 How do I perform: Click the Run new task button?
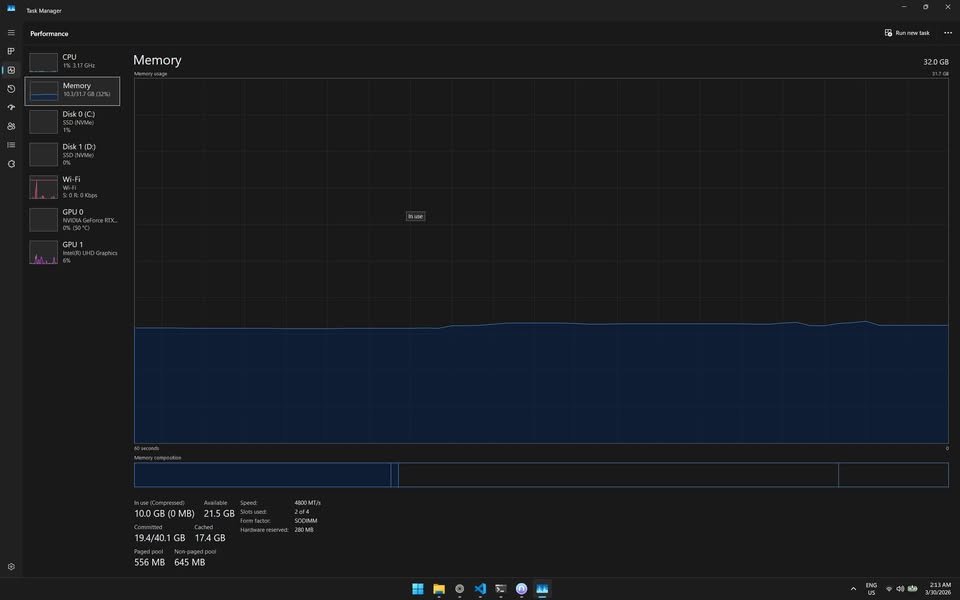click(x=908, y=32)
